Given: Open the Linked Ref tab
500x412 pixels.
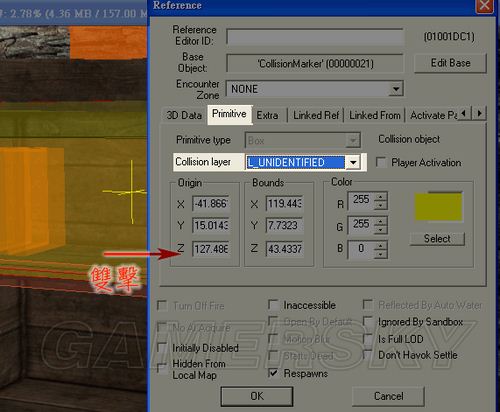Looking at the screenshot, I should click(316, 115).
